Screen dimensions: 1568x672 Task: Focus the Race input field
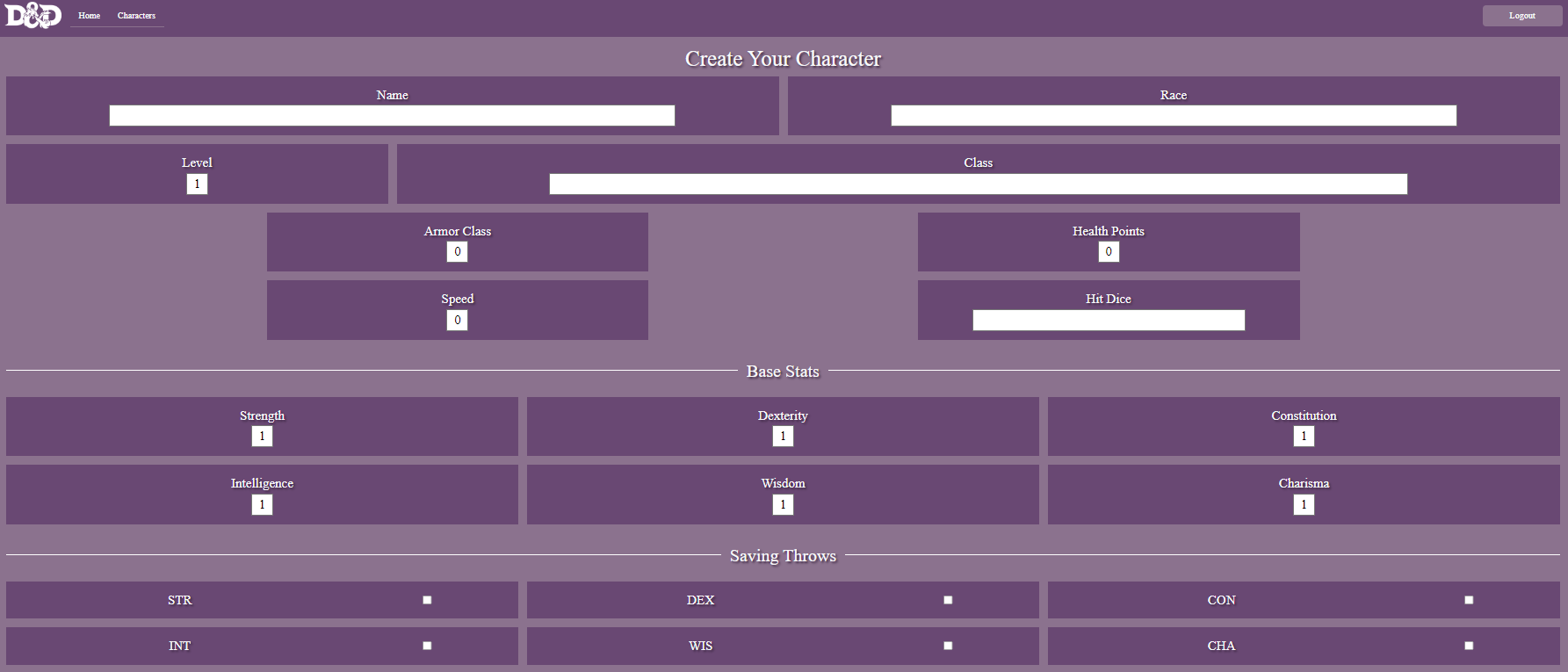tap(1173, 116)
